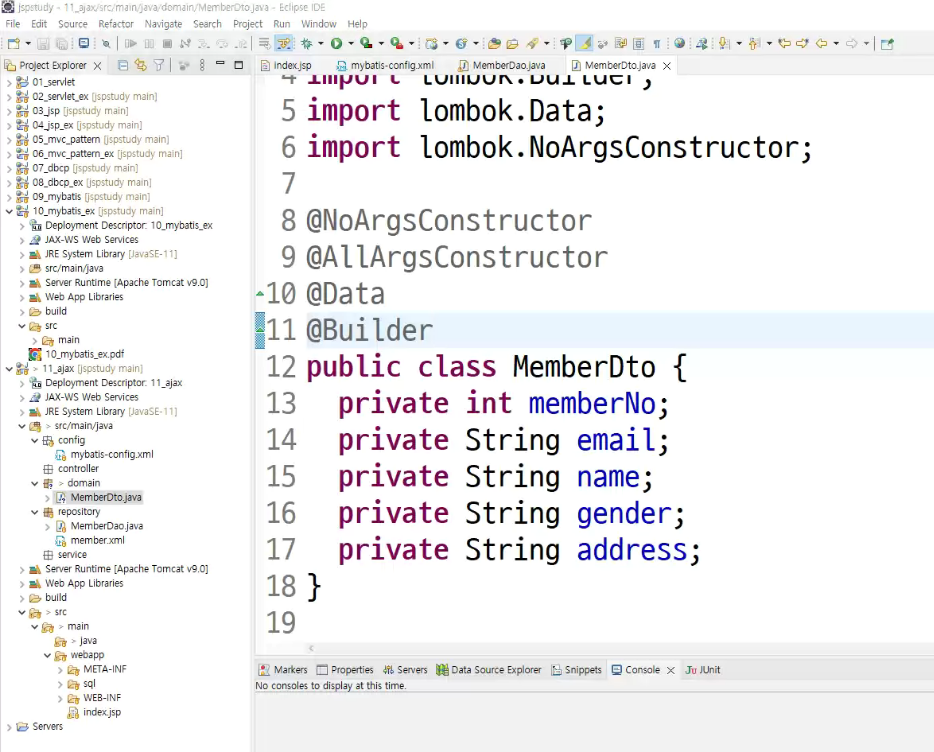This screenshot has width=934, height=752.
Task: Open the Servers view tab
Action: click(405, 670)
